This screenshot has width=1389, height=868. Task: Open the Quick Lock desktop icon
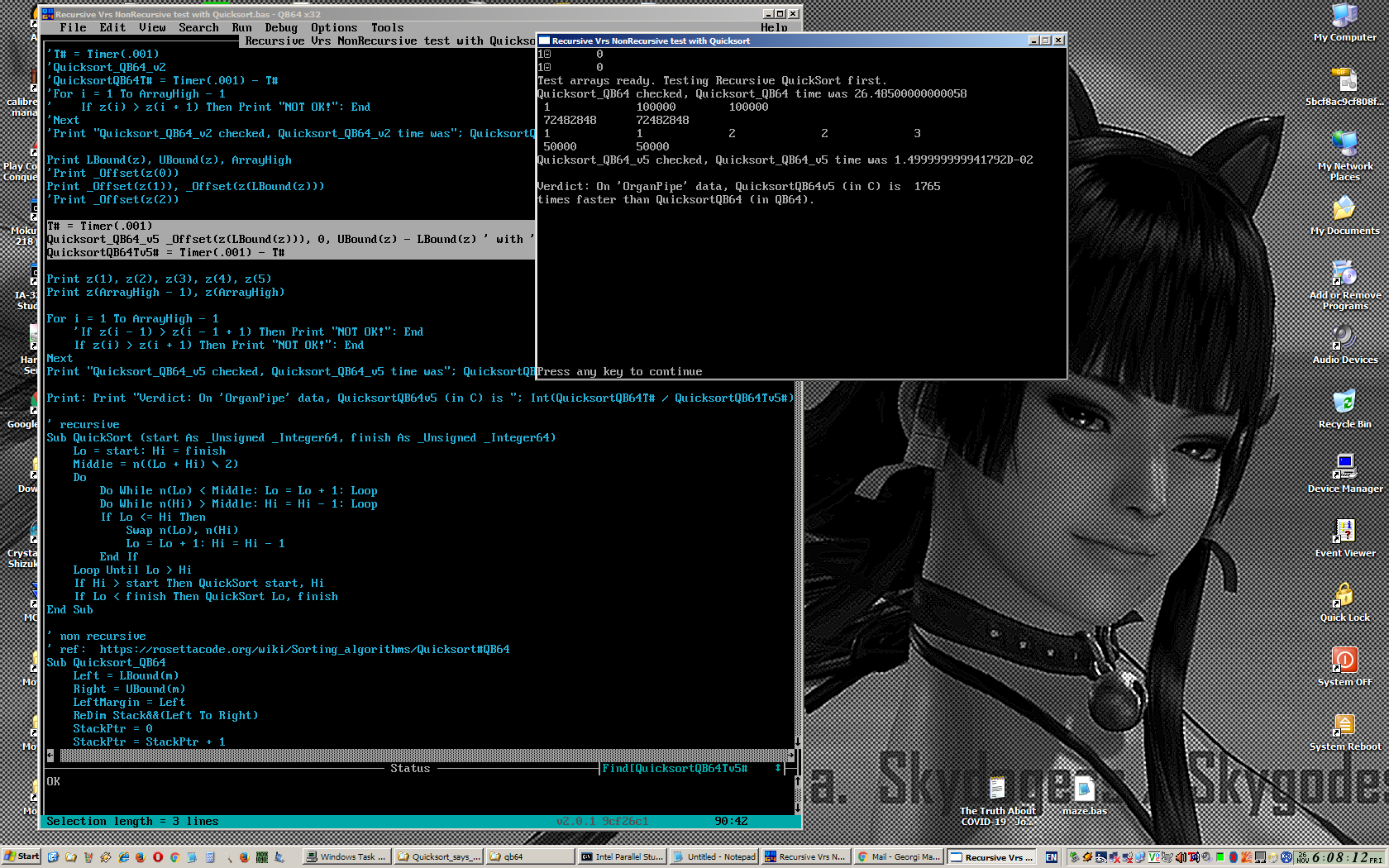click(x=1344, y=603)
